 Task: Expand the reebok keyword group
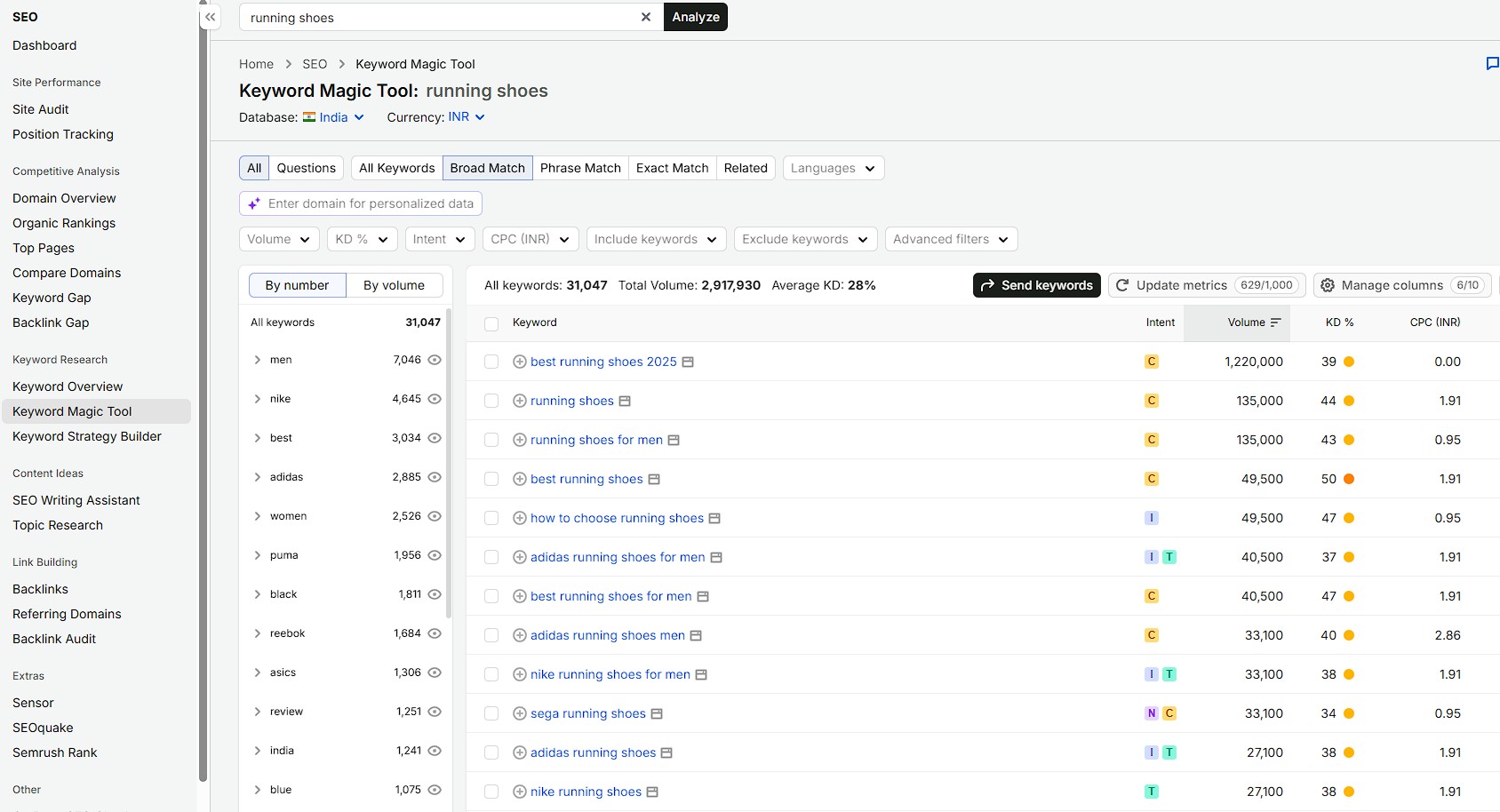tap(258, 633)
